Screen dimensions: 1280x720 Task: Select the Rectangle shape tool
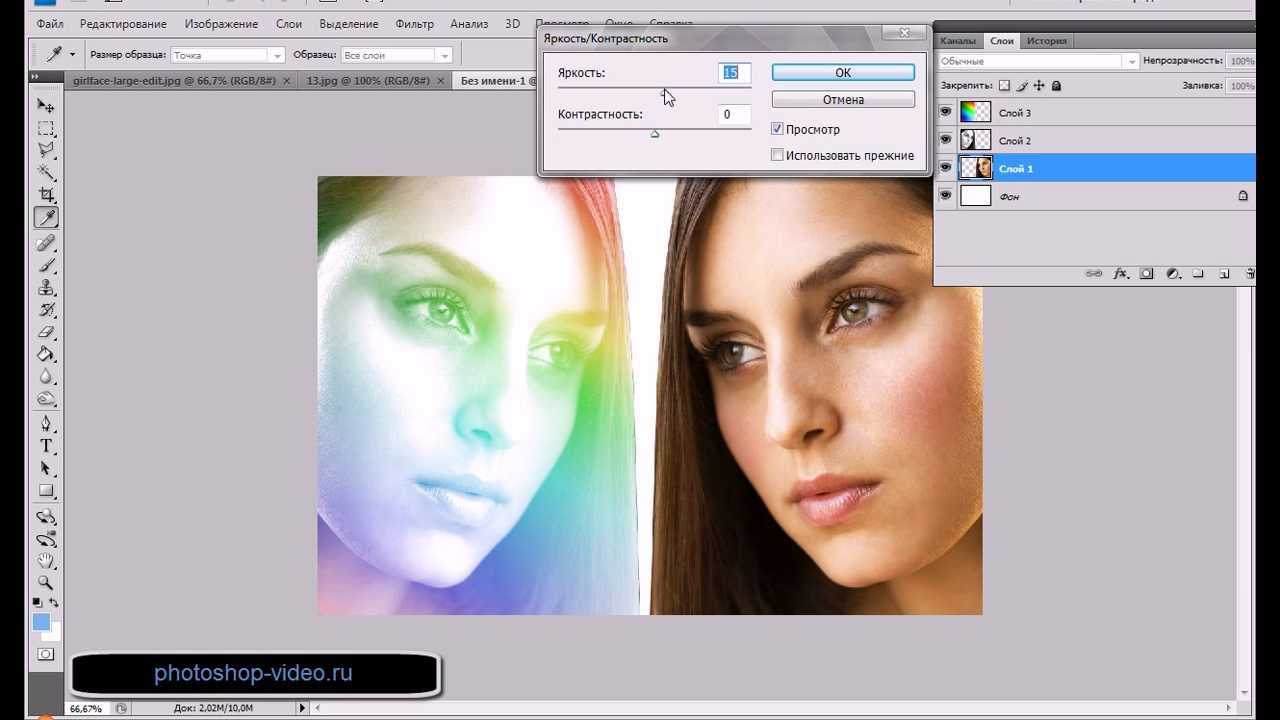[46, 490]
